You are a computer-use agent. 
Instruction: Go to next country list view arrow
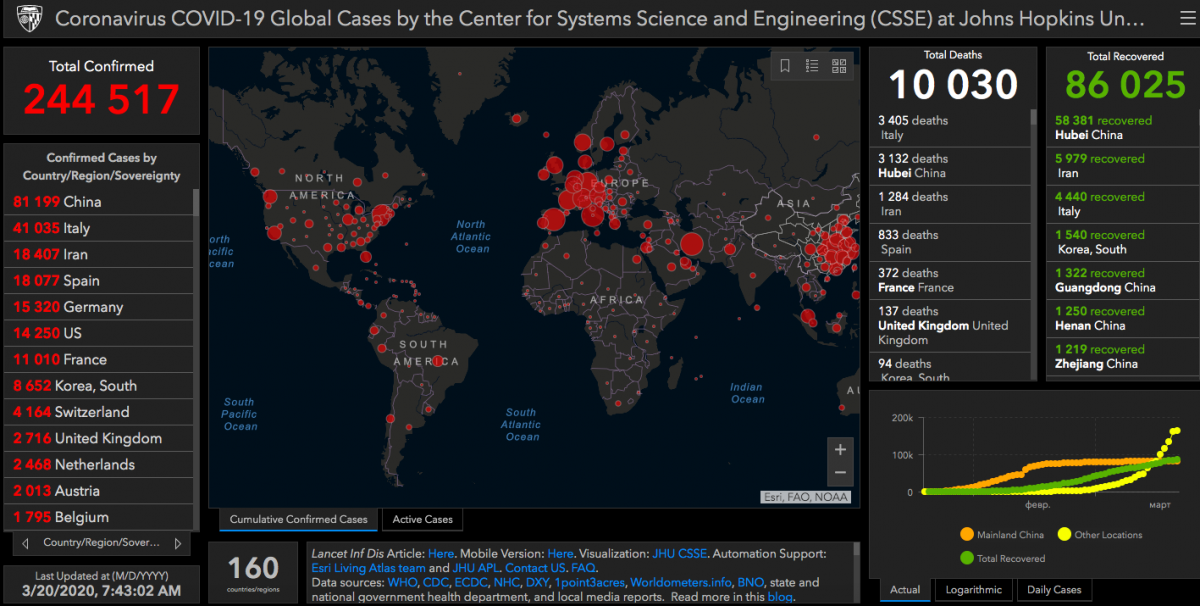click(x=178, y=543)
